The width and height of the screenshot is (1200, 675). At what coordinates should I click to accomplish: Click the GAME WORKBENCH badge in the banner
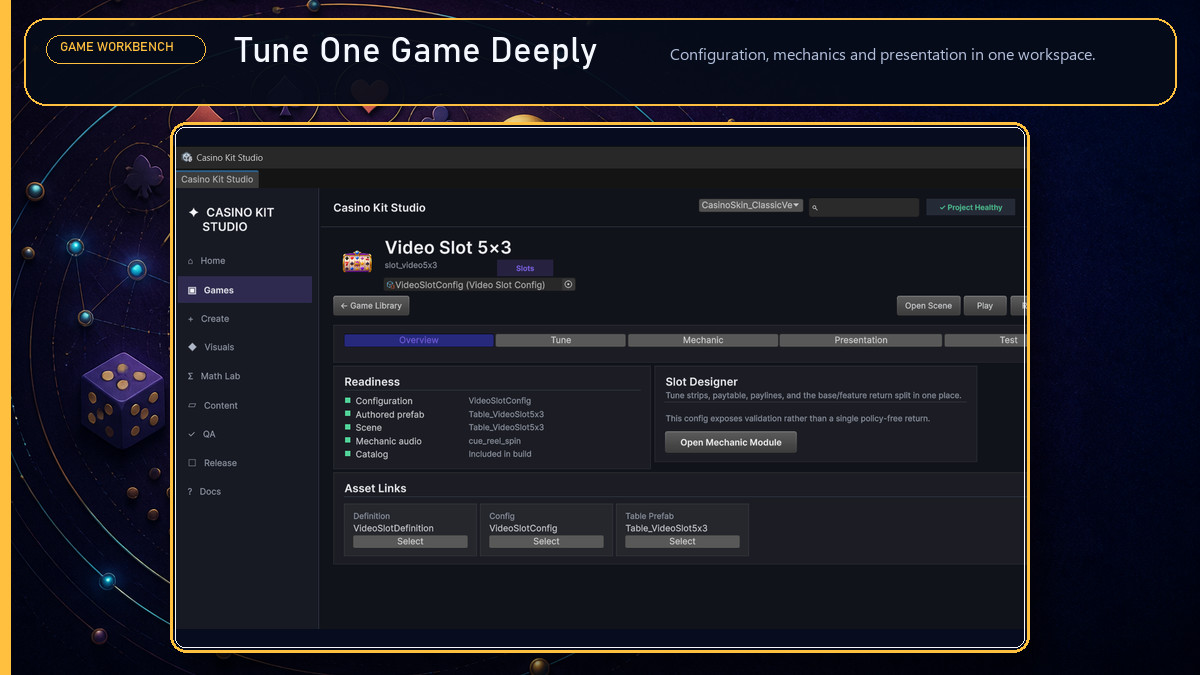click(126, 48)
